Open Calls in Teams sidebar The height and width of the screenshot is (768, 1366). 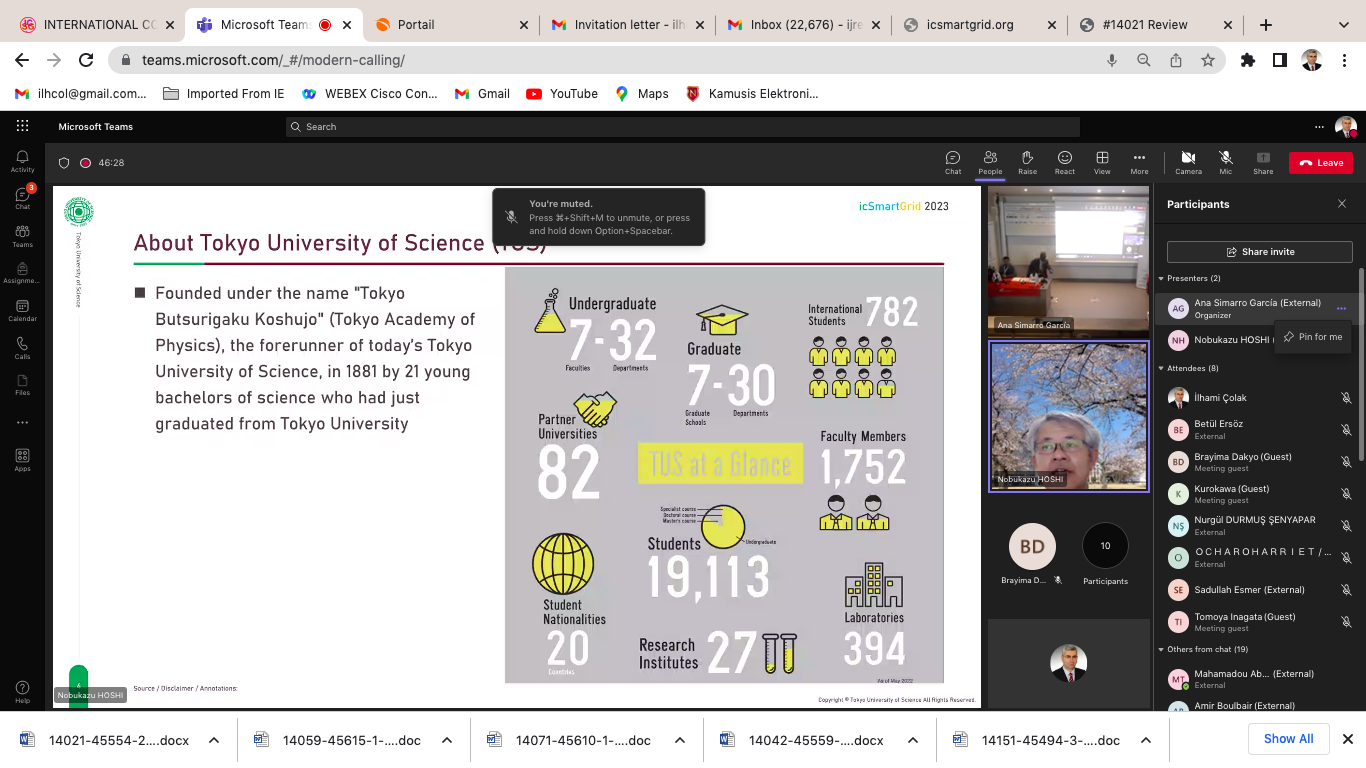point(22,348)
